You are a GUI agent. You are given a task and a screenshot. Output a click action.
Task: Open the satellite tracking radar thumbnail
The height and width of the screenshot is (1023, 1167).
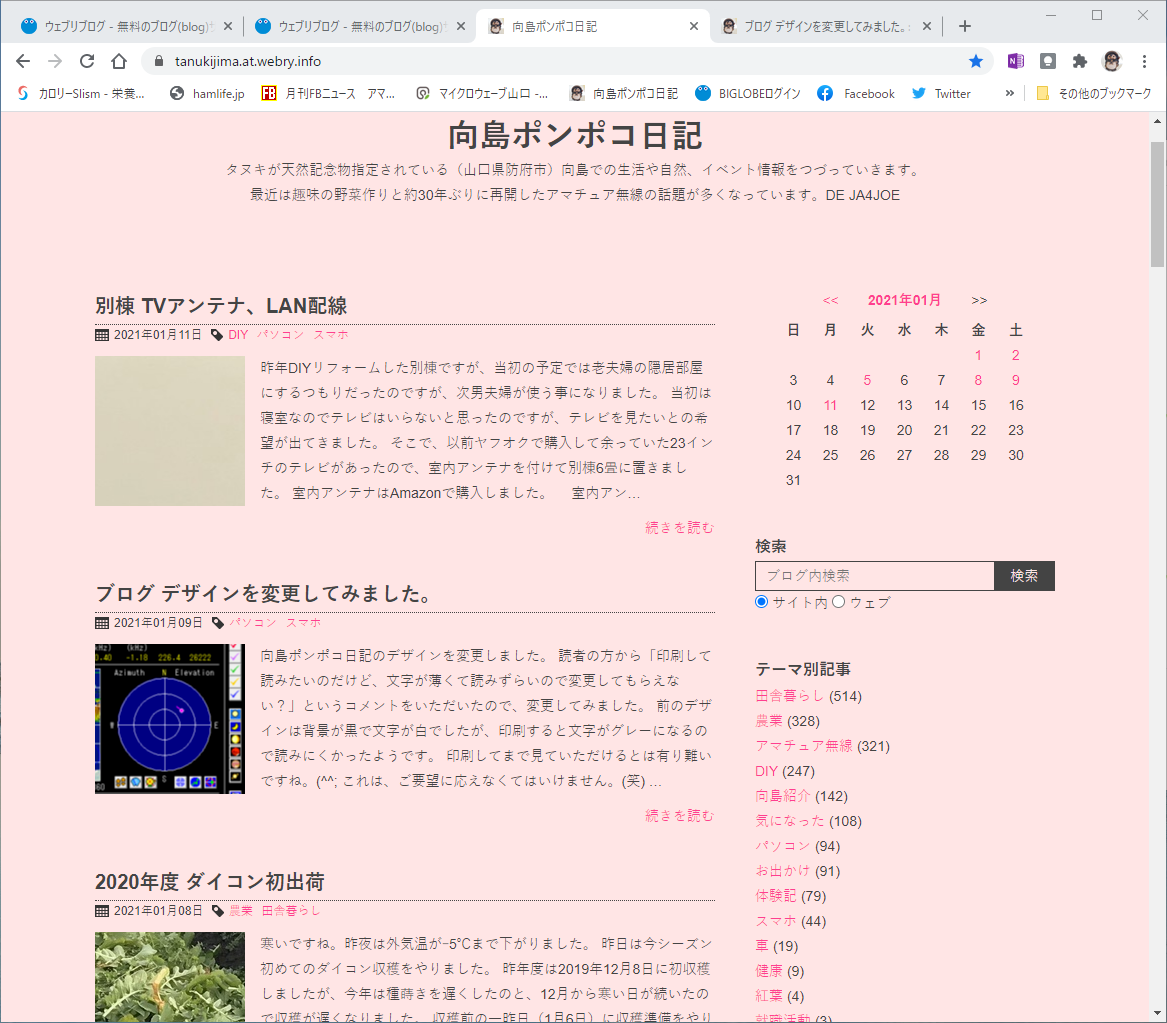click(170, 719)
